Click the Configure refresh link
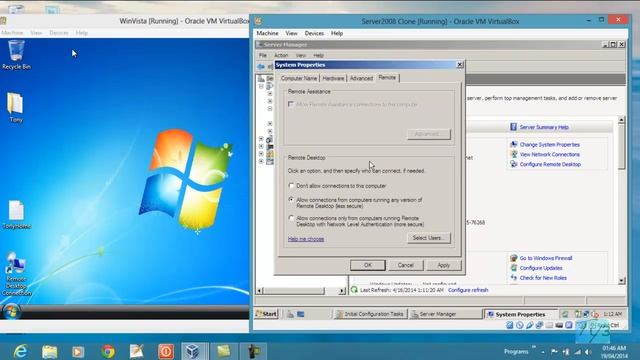The image size is (640, 360). pos(468,290)
